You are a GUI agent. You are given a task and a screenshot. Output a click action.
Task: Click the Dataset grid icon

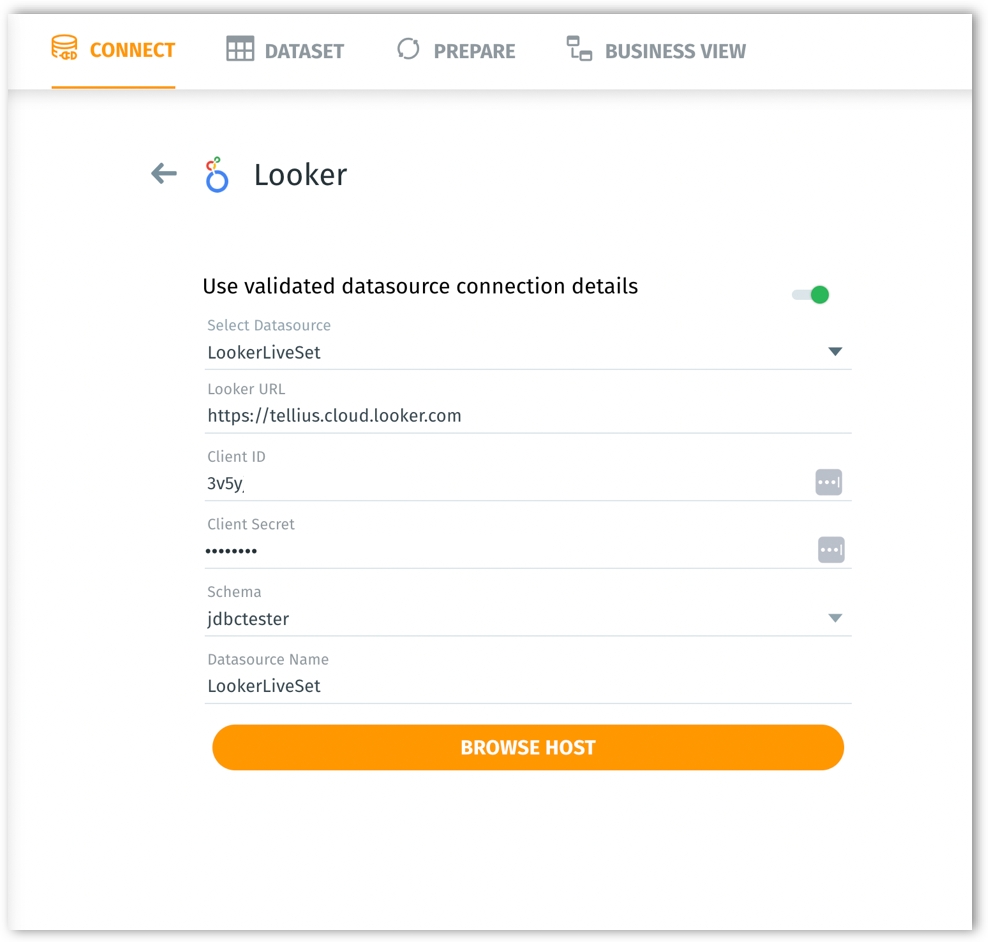(240, 49)
